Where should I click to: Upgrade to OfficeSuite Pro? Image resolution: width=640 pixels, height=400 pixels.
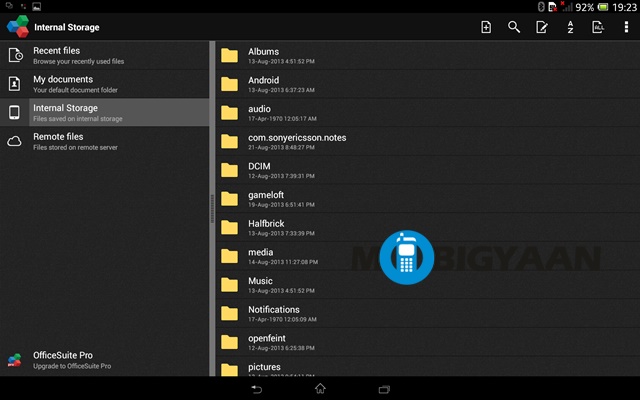[104, 360]
